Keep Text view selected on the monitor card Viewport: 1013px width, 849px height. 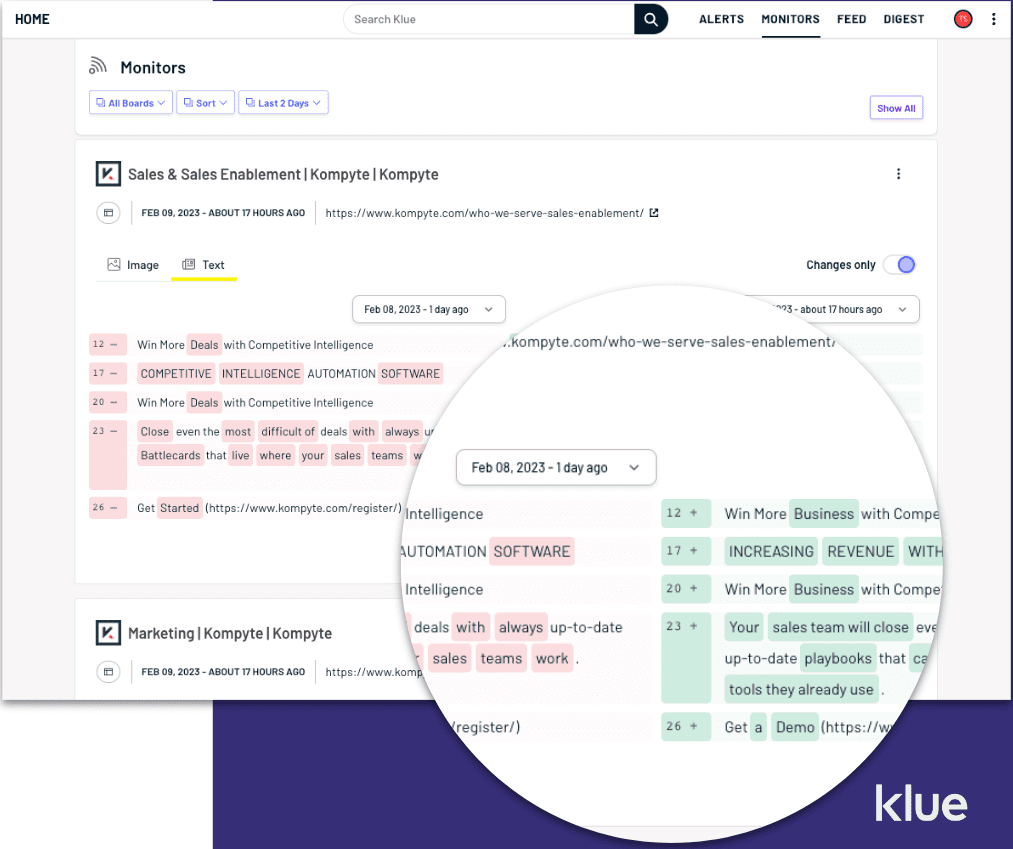coord(204,264)
